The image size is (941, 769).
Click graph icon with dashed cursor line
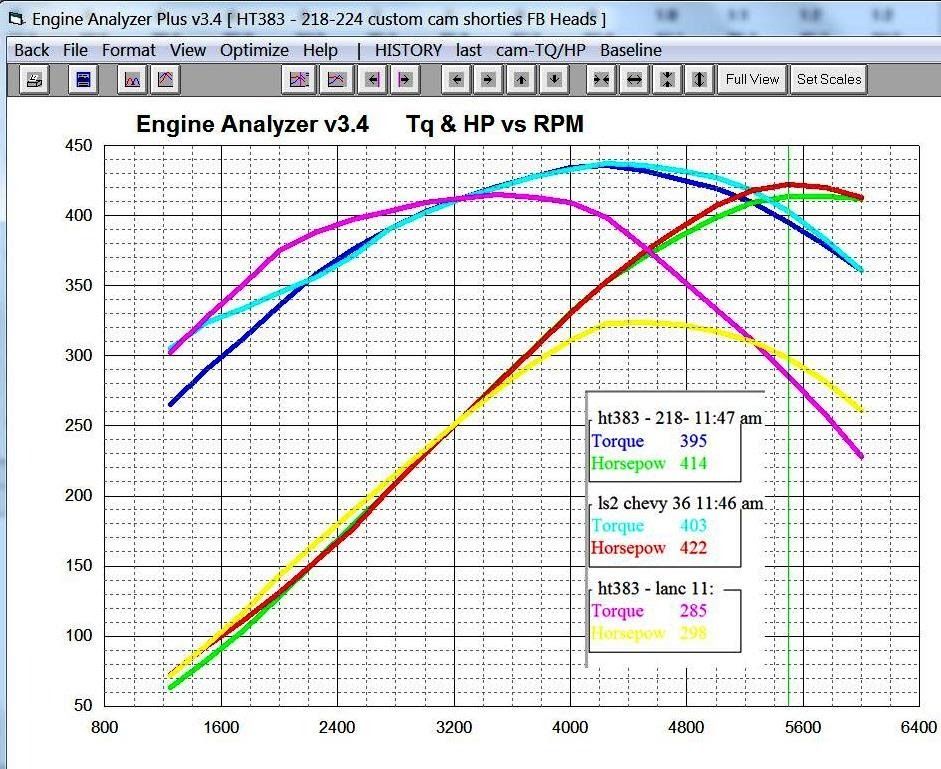299,79
